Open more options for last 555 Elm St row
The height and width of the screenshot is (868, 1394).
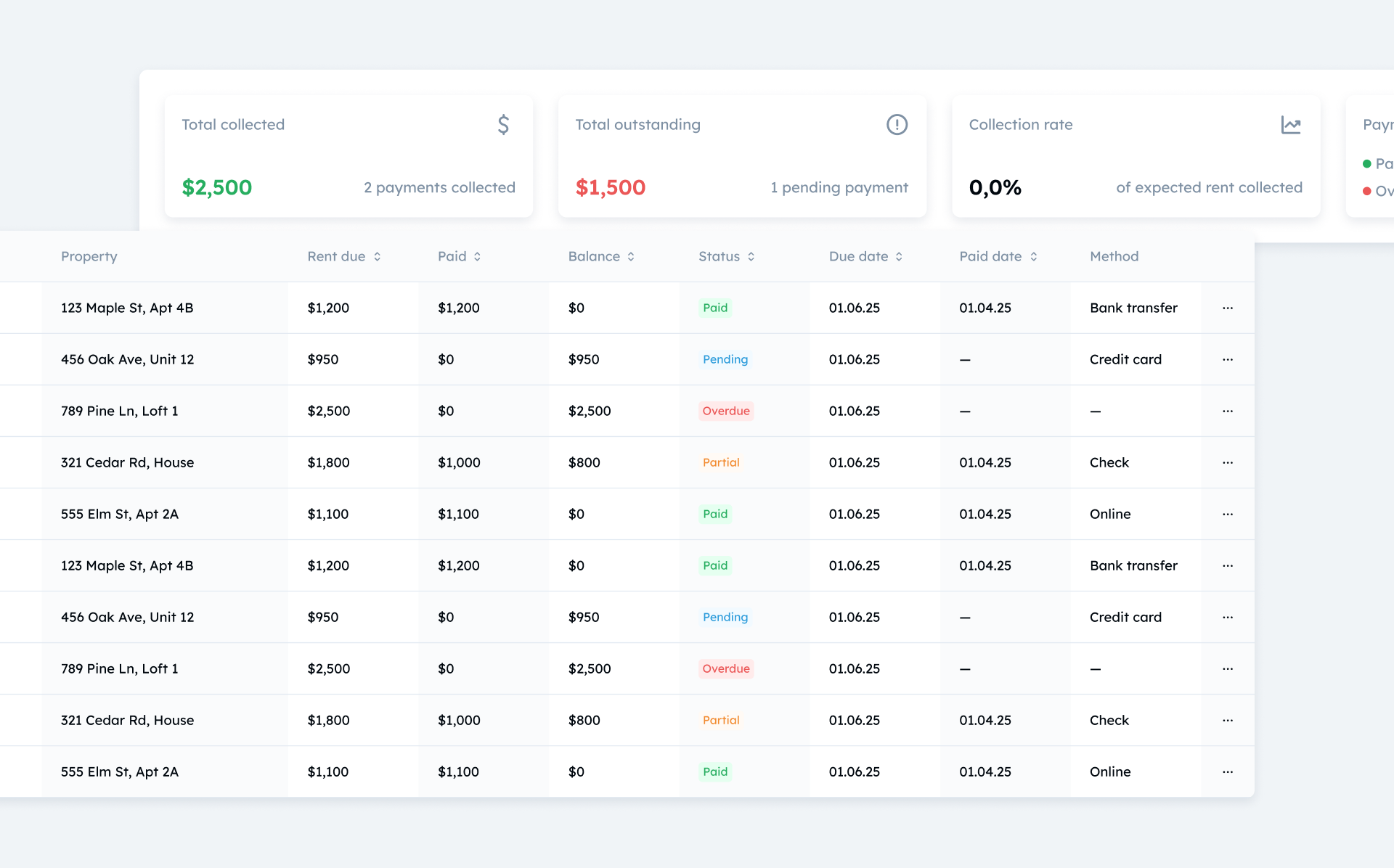tap(1227, 771)
